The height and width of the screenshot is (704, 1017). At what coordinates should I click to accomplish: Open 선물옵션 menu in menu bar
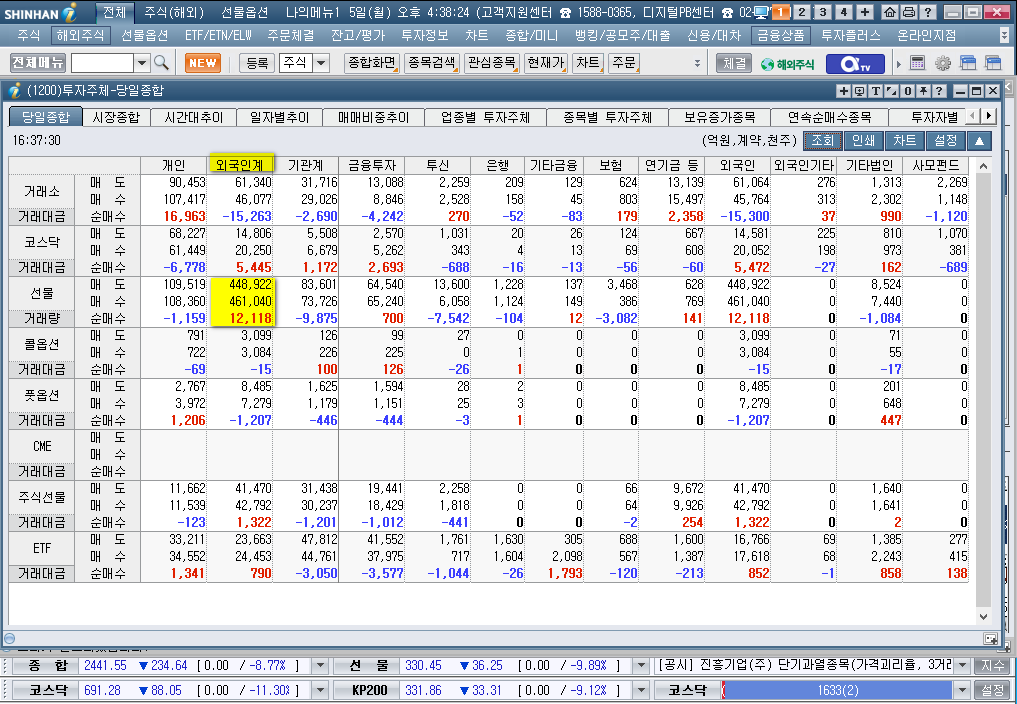(144, 35)
